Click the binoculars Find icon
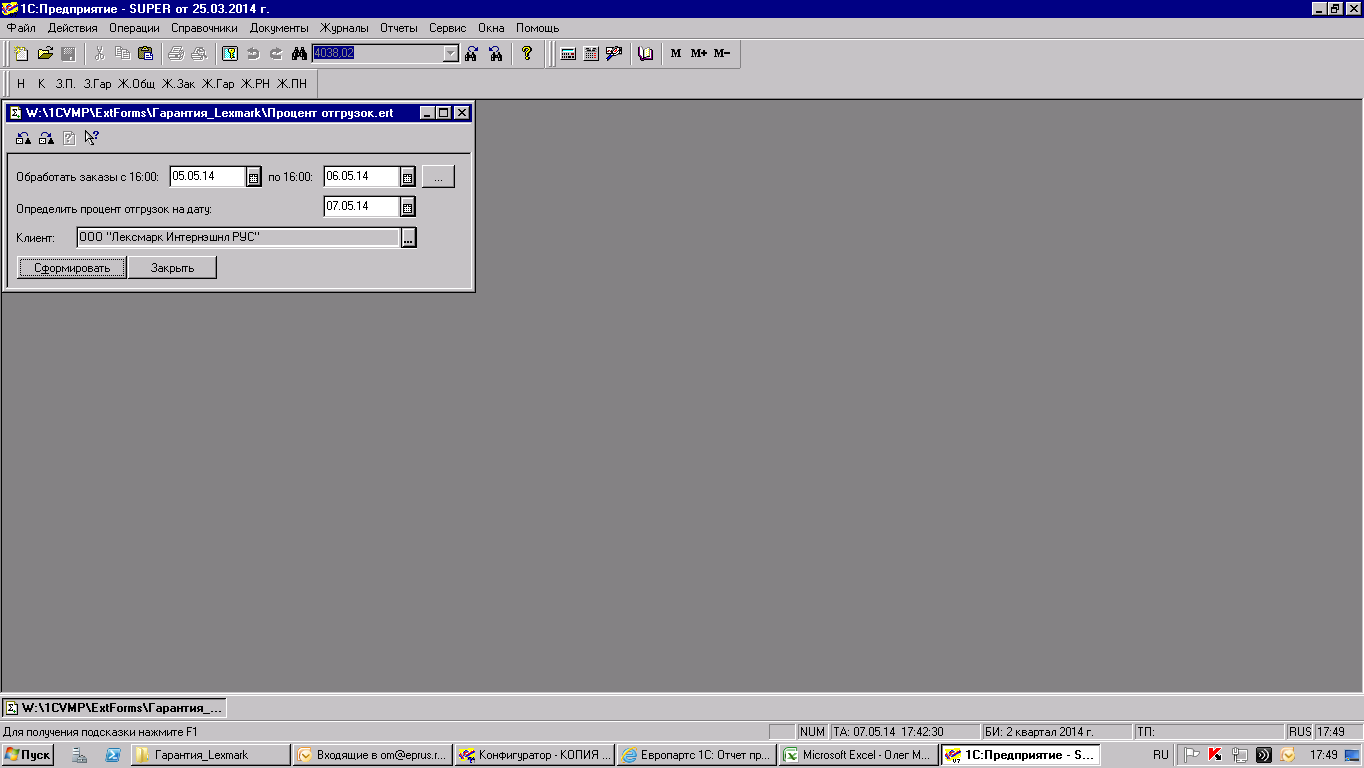This screenshot has width=1364, height=768. [298, 54]
